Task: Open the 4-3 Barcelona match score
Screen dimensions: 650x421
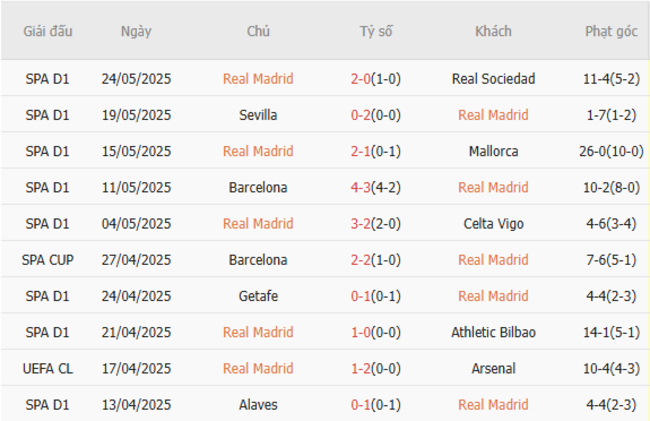Action: (376, 187)
